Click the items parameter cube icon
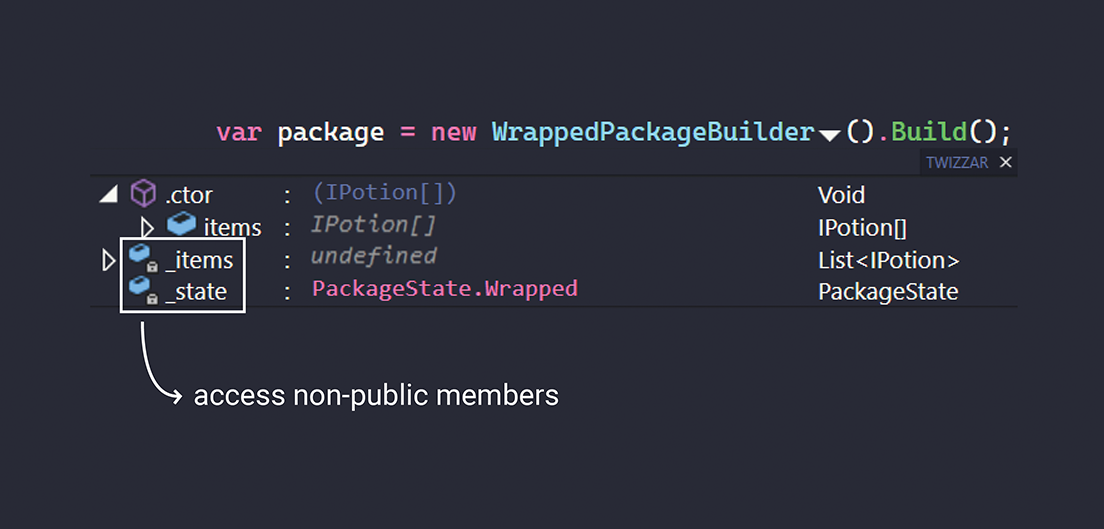1104x529 pixels. point(182,226)
